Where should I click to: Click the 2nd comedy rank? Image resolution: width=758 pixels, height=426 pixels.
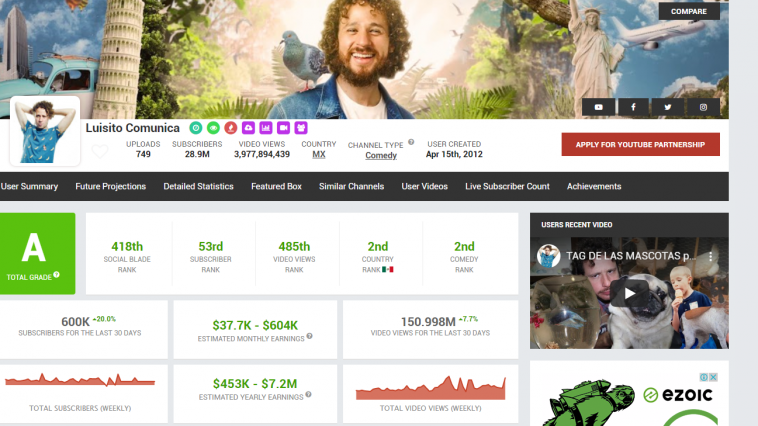pyautogui.click(x=464, y=247)
